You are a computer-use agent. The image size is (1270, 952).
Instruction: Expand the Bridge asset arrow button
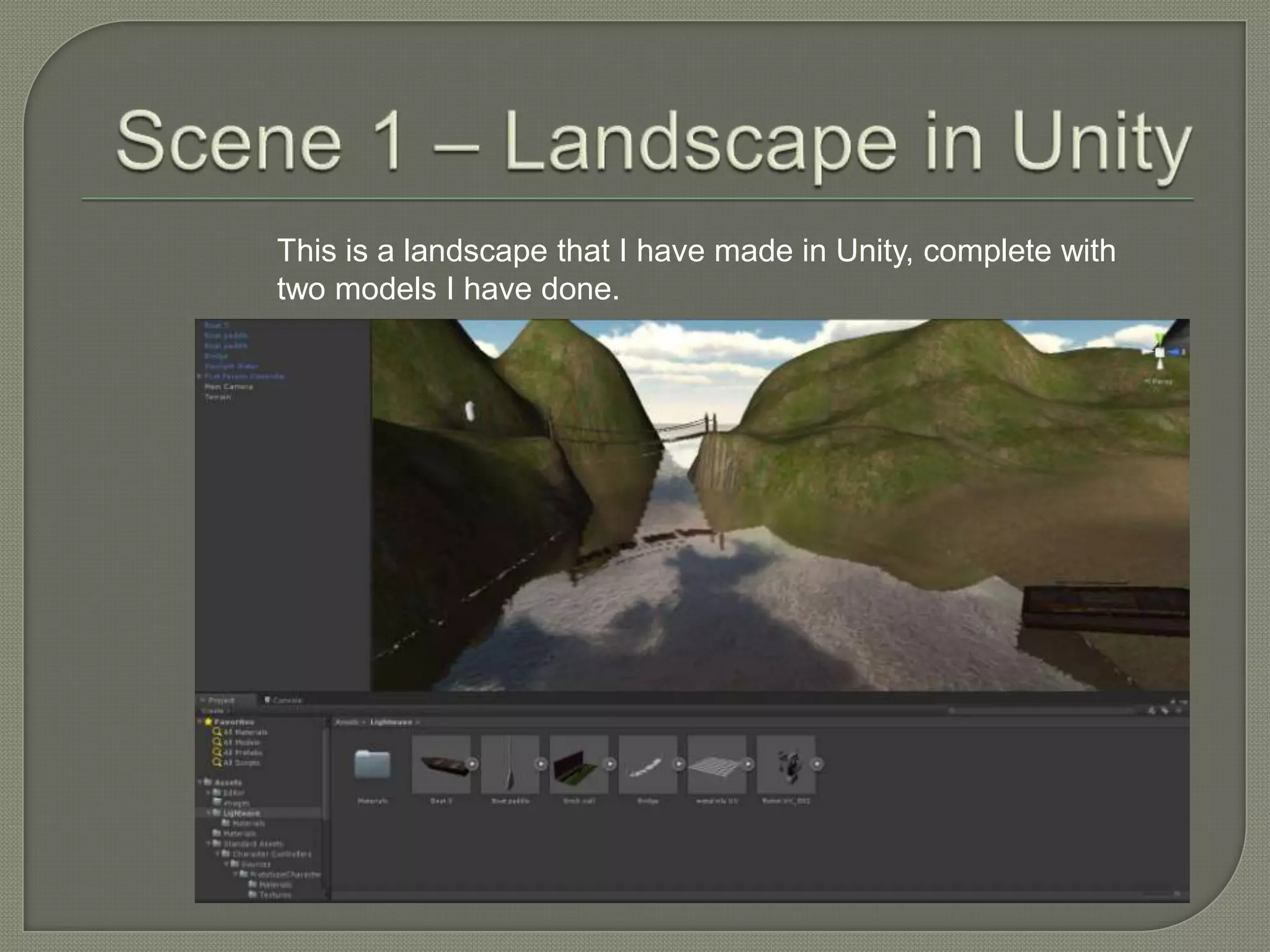click(679, 764)
